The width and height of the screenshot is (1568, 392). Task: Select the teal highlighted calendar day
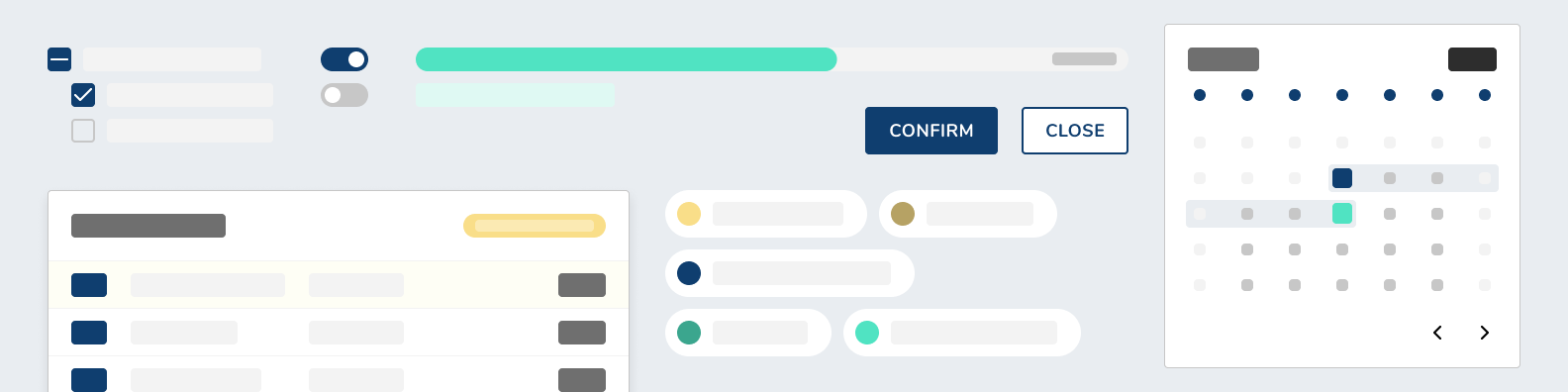click(1342, 214)
